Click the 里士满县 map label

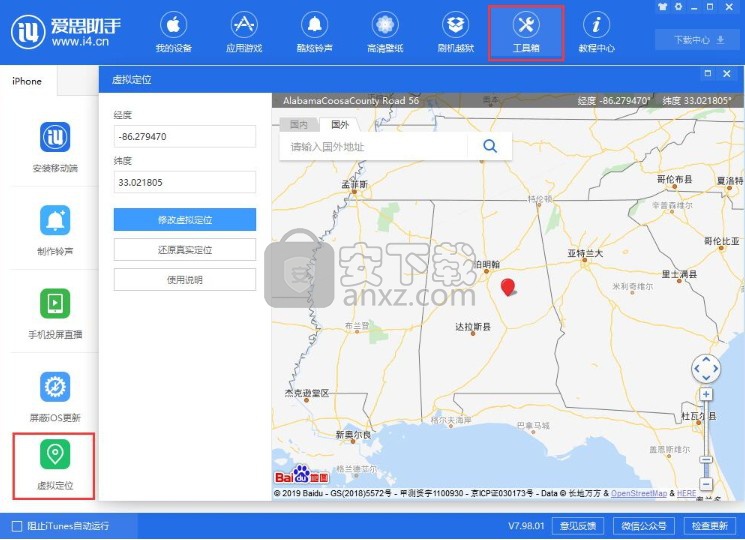pyautogui.click(x=679, y=274)
